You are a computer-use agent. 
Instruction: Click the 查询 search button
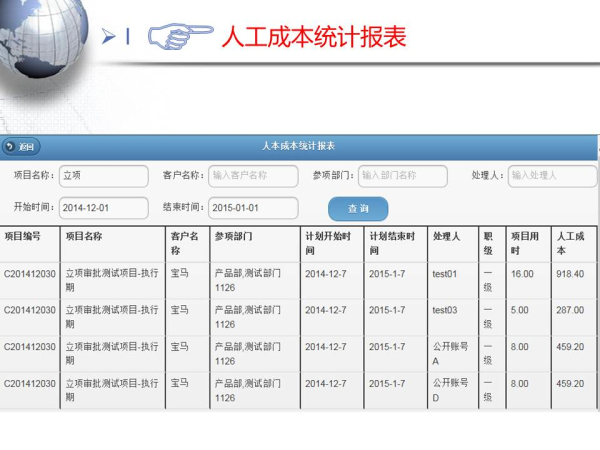(x=358, y=209)
